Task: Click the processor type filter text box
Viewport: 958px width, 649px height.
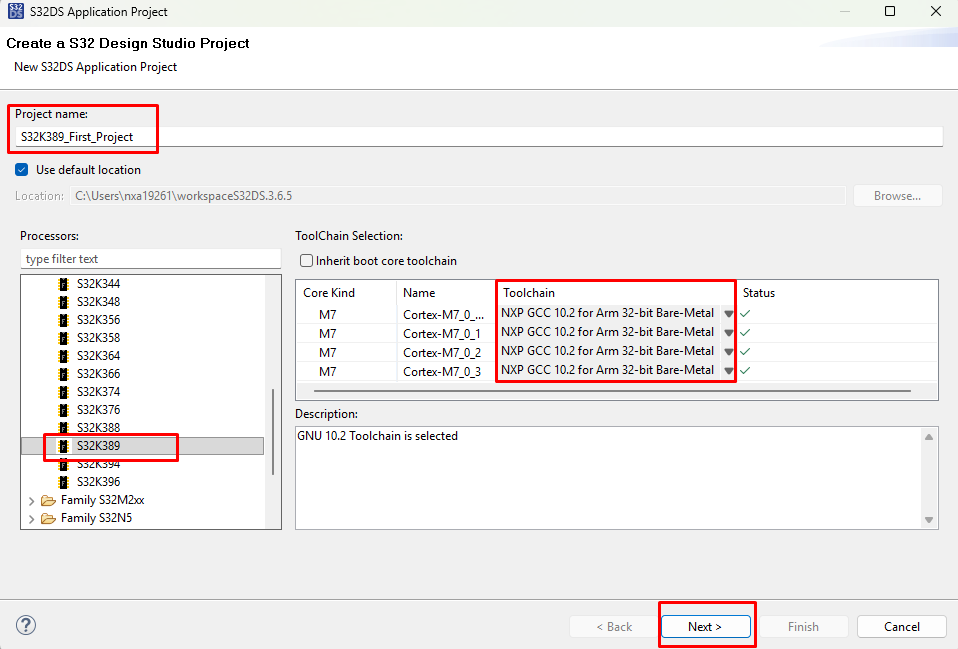Action: tap(150, 259)
